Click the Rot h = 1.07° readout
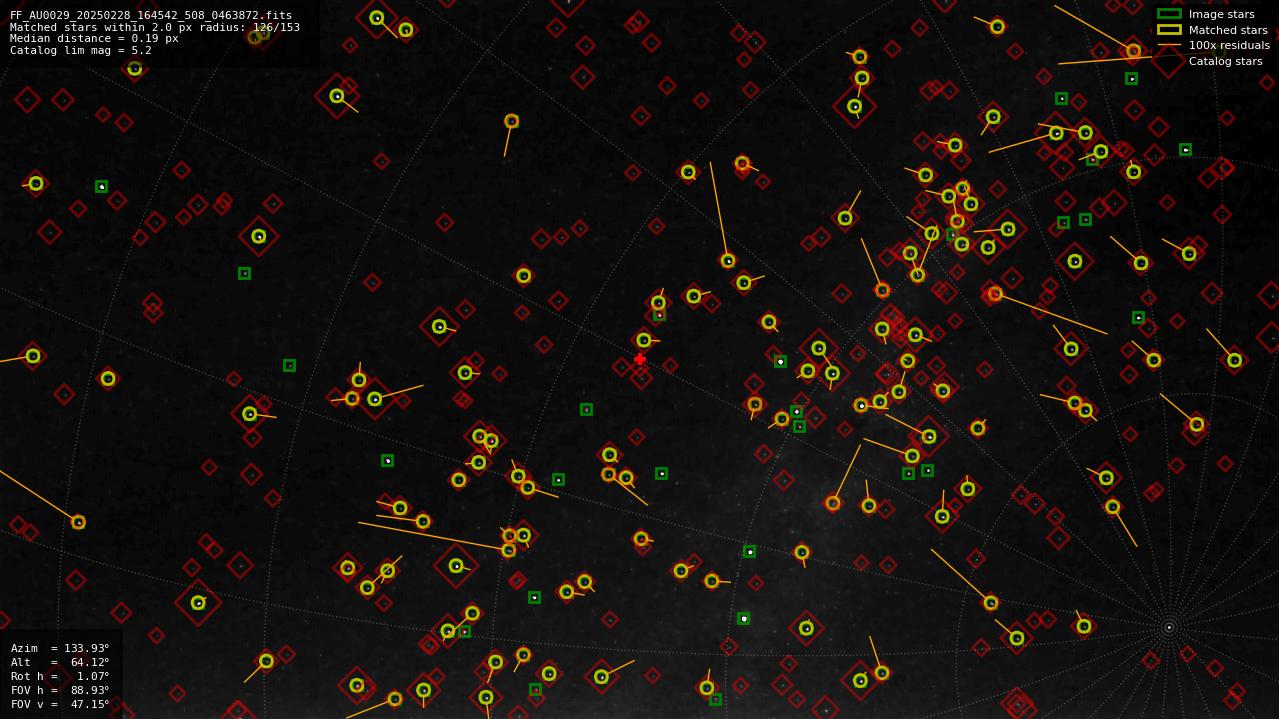The height and width of the screenshot is (719, 1279). 60,676
